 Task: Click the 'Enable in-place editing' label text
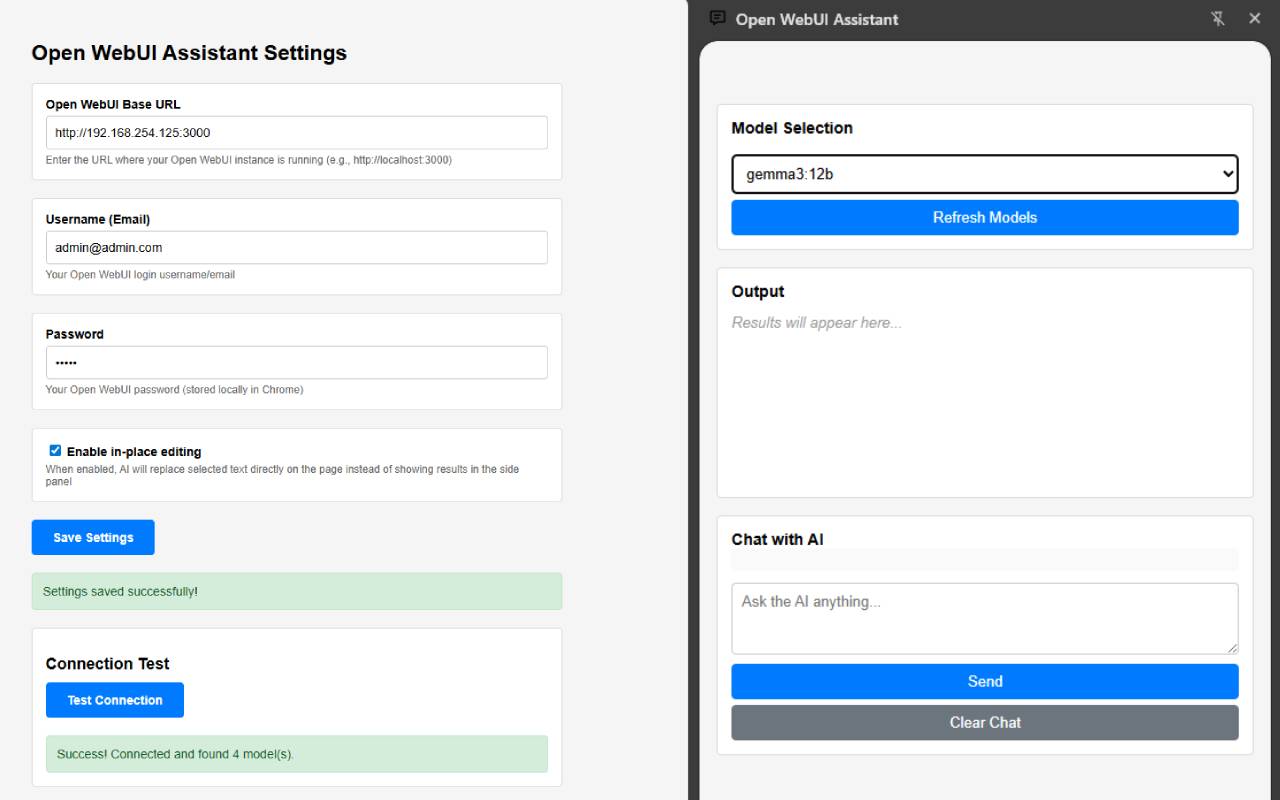(x=134, y=452)
